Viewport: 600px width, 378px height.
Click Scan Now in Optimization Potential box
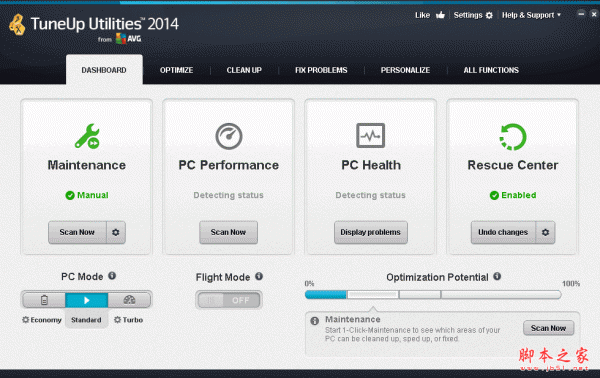click(x=548, y=328)
